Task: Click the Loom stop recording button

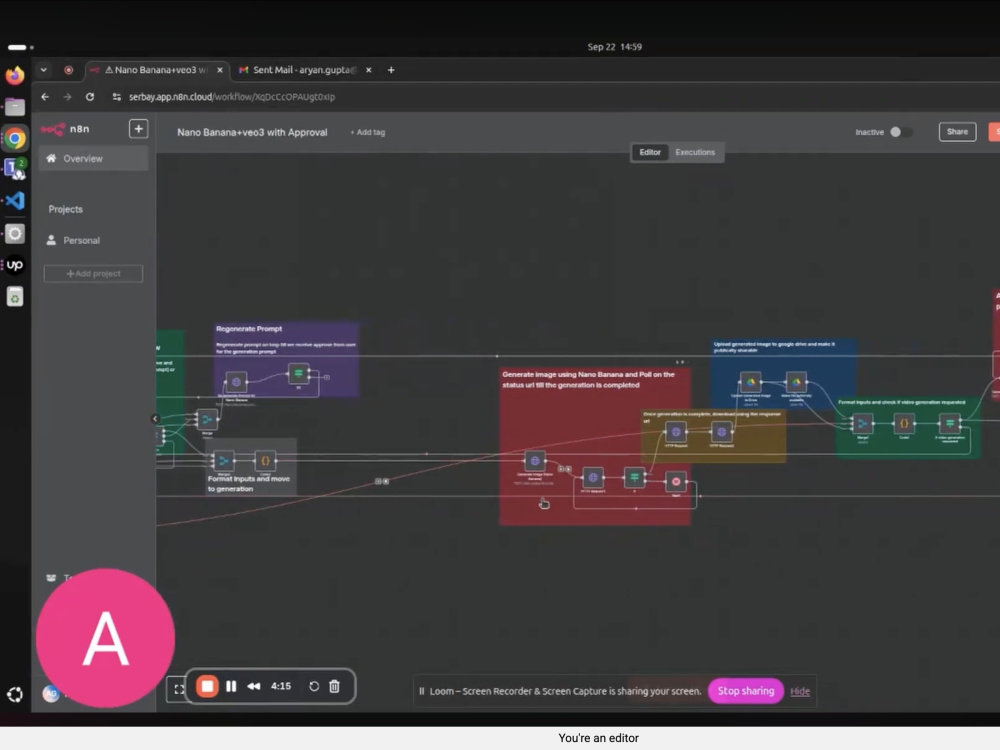Action: [207, 686]
